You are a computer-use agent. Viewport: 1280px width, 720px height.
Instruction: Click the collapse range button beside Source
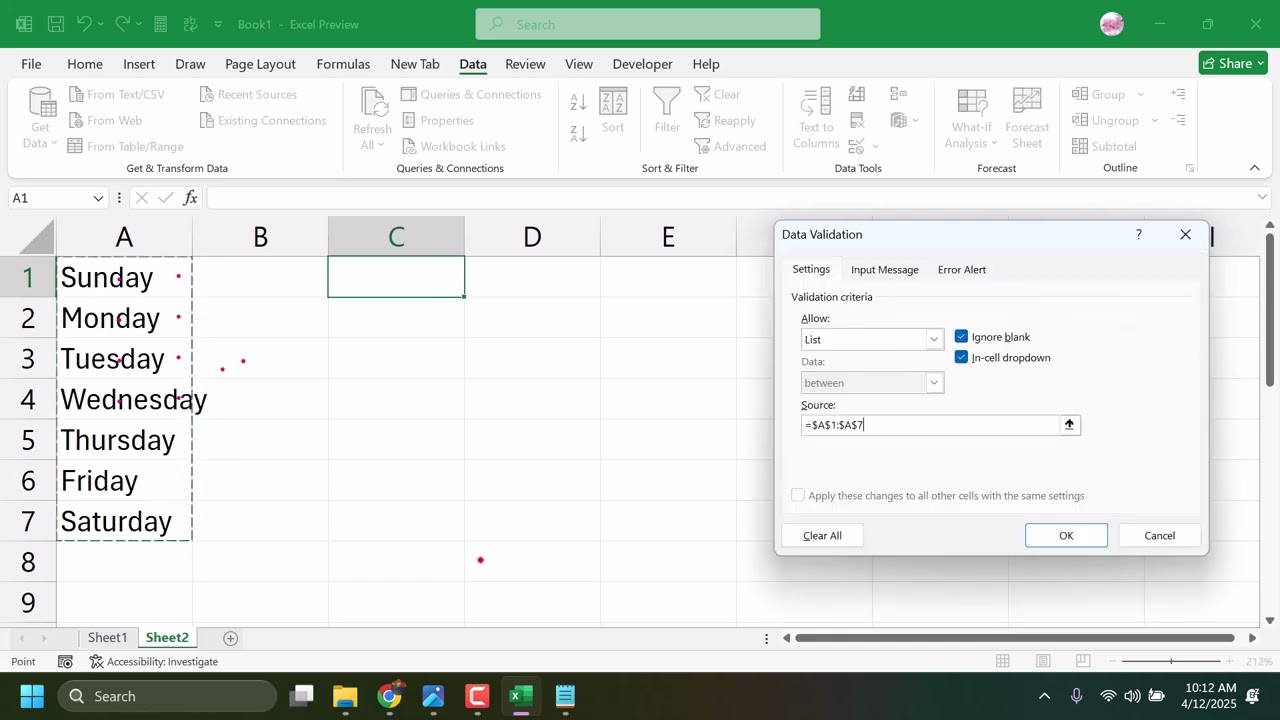[1069, 425]
